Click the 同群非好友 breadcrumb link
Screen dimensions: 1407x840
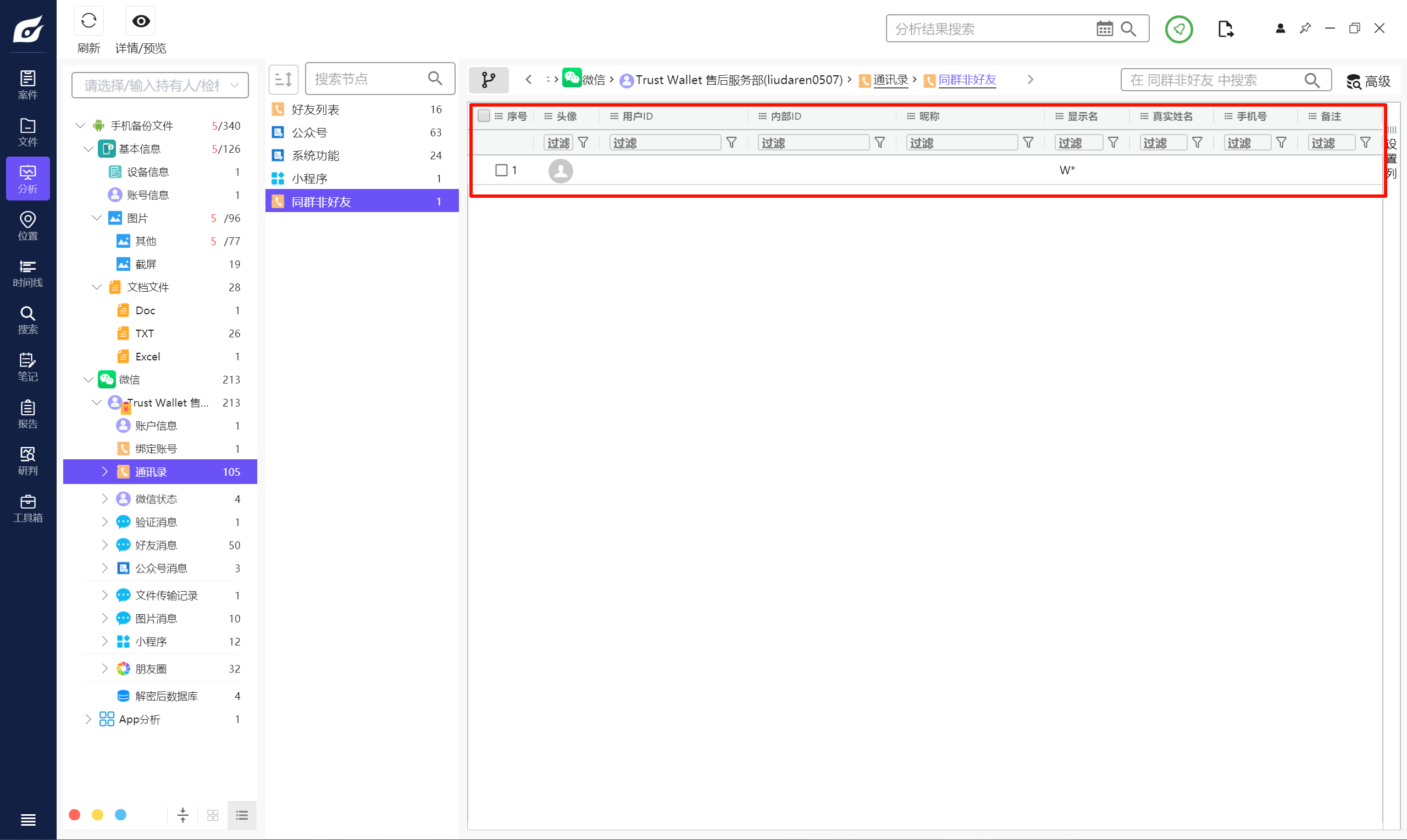[x=967, y=80]
